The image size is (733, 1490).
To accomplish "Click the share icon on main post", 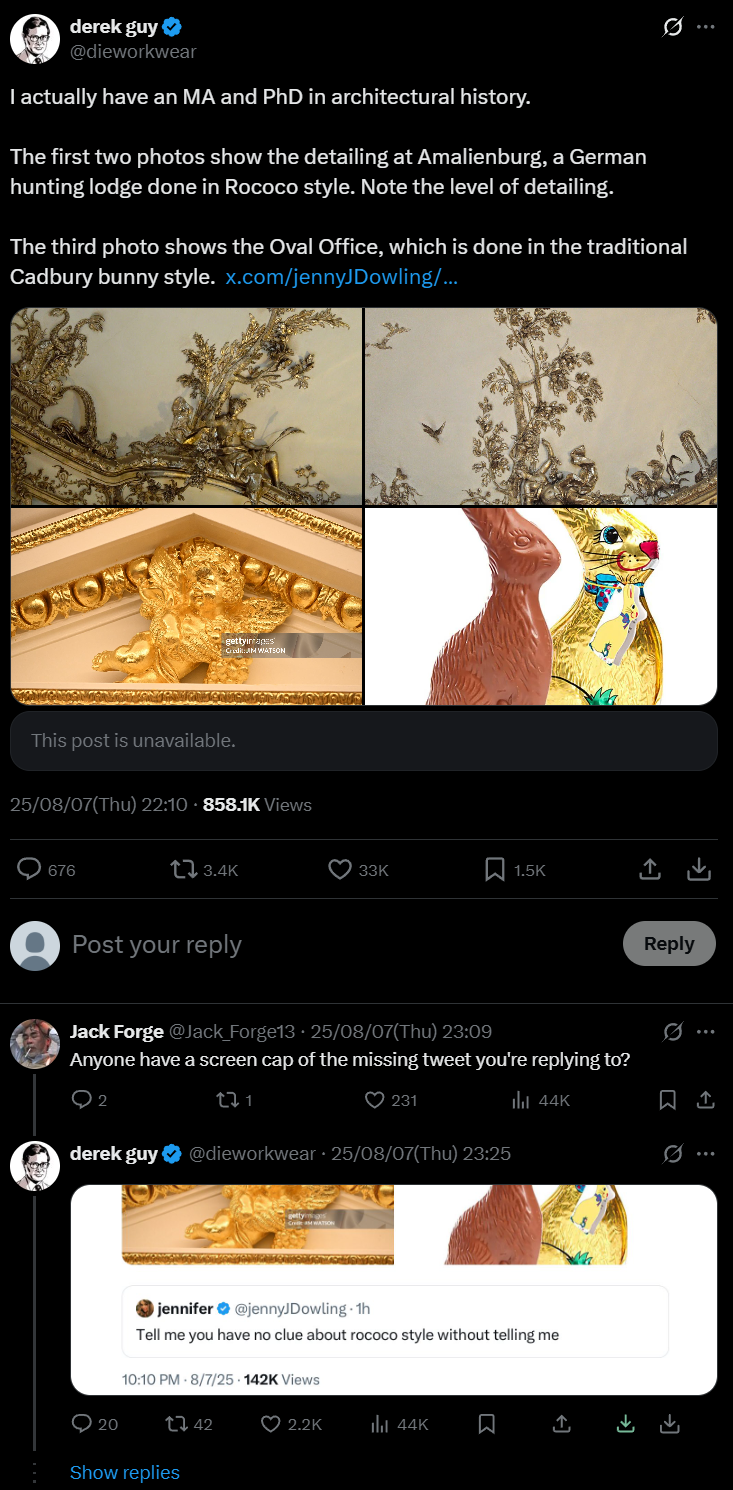I will point(650,870).
